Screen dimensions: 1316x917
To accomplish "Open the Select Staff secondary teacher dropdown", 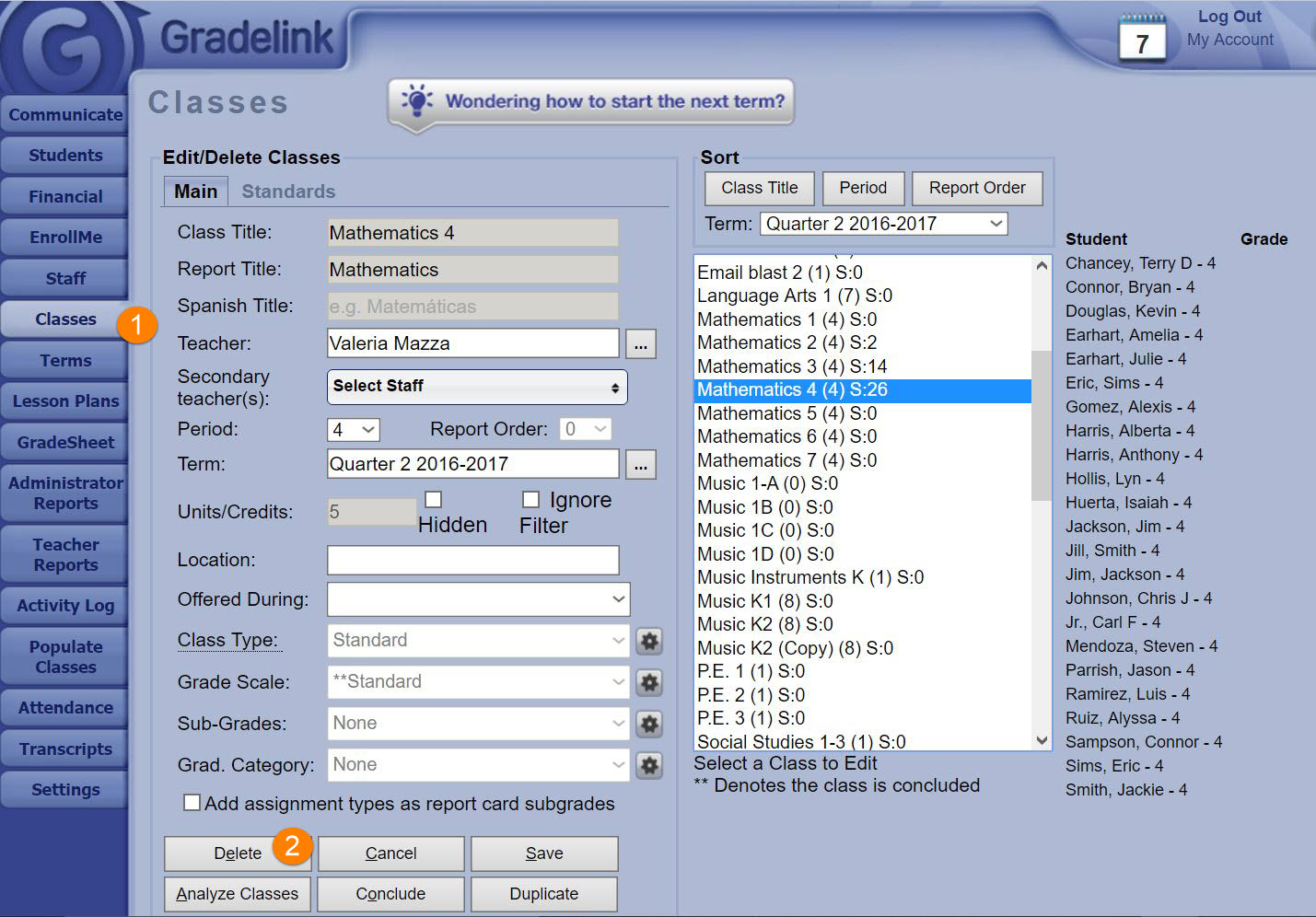I will [476, 387].
